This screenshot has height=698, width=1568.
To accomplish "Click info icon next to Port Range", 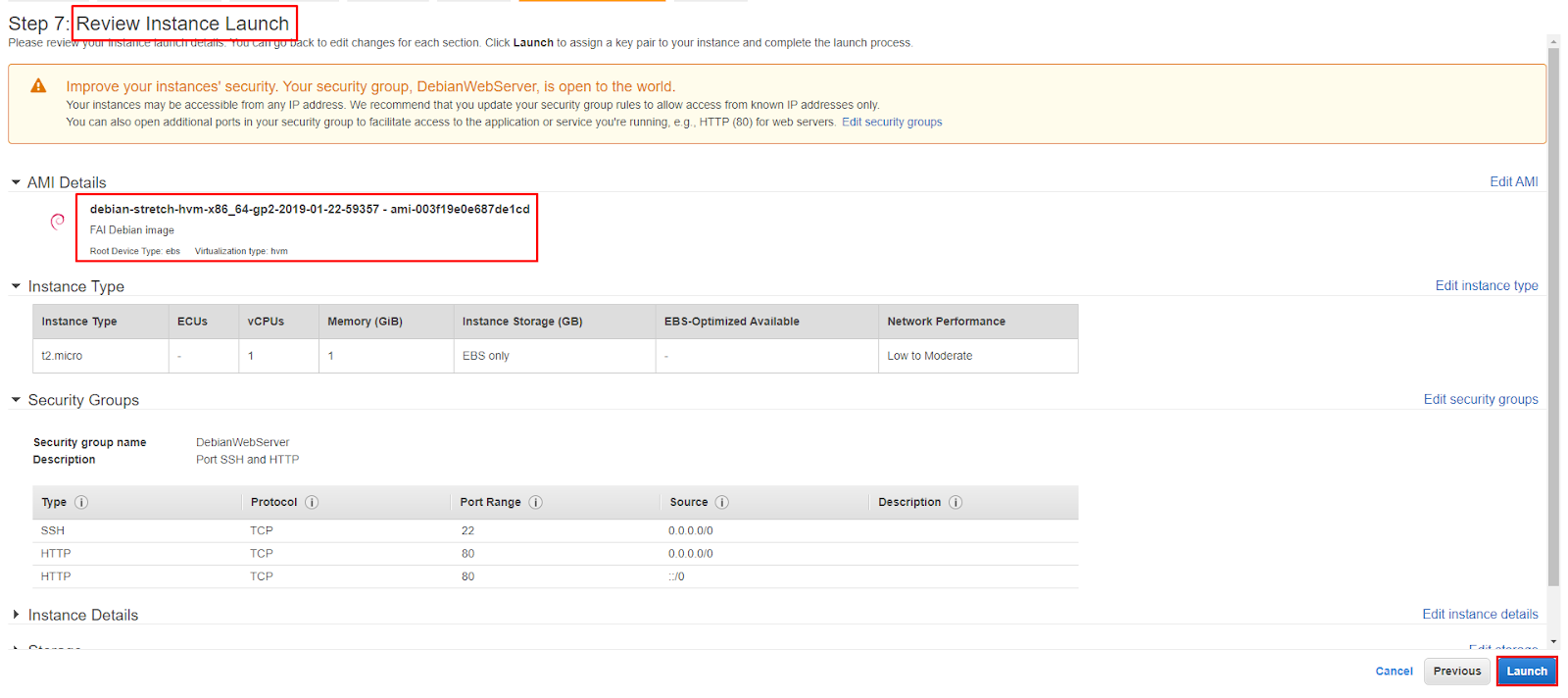I will tap(536, 502).
